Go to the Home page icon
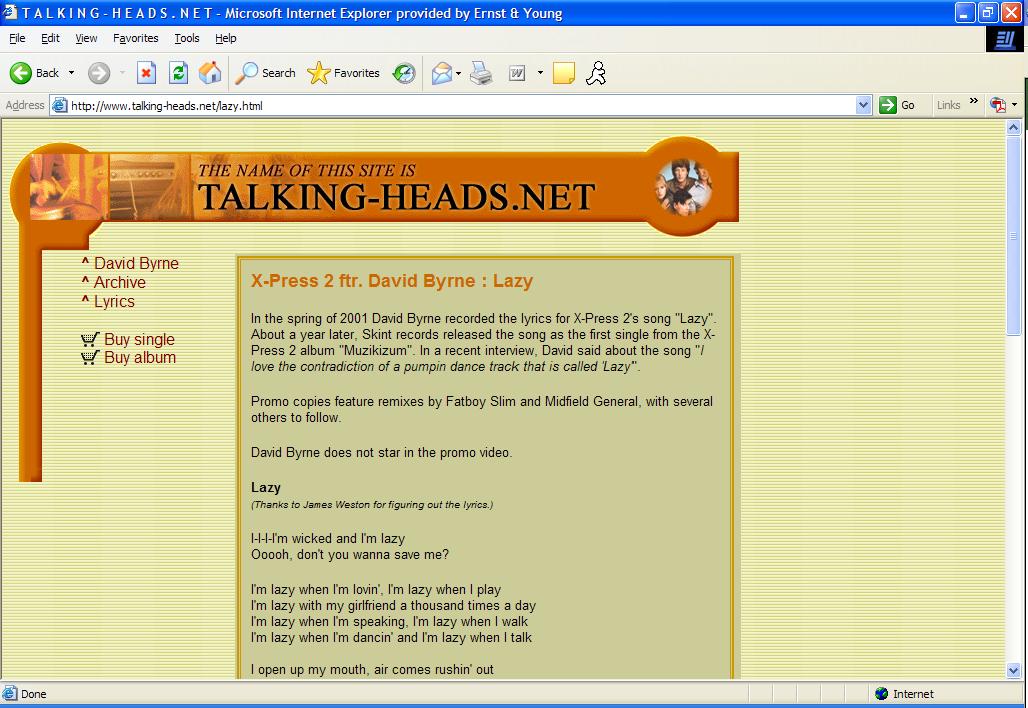Image resolution: width=1028 pixels, height=708 pixels. (x=210, y=73)
